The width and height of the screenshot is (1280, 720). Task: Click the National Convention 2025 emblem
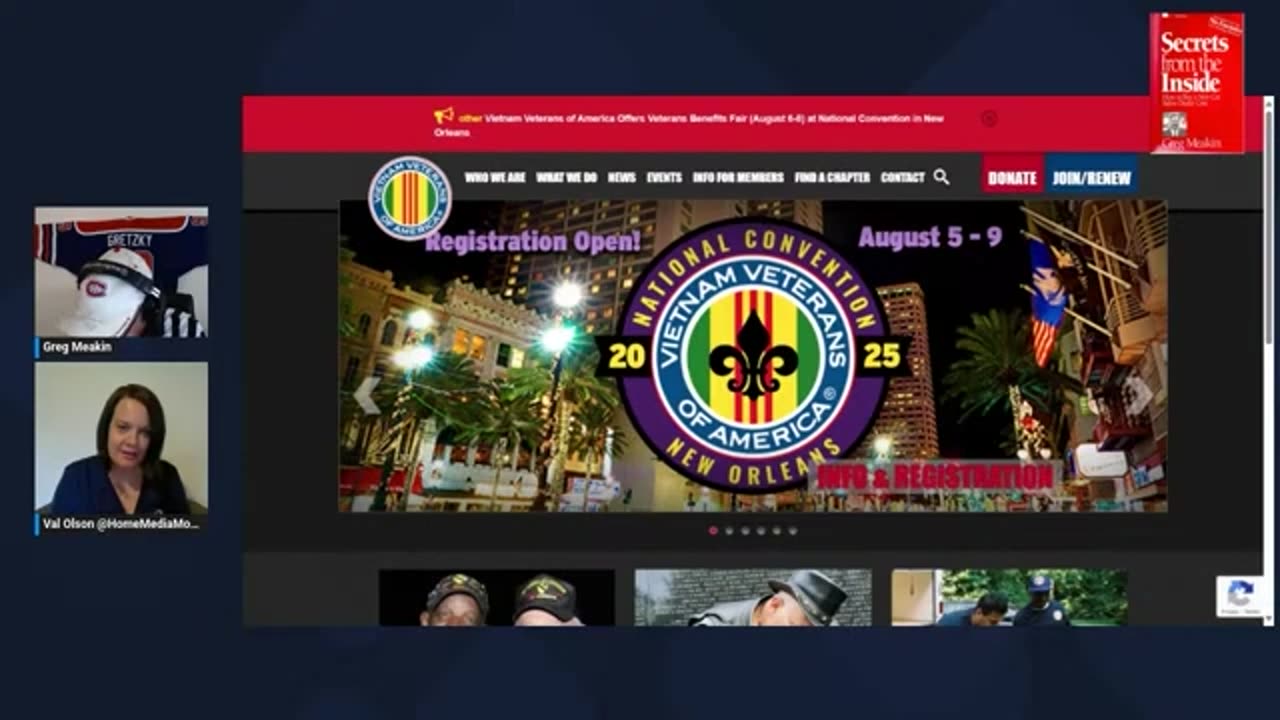(x=752, y=355)
